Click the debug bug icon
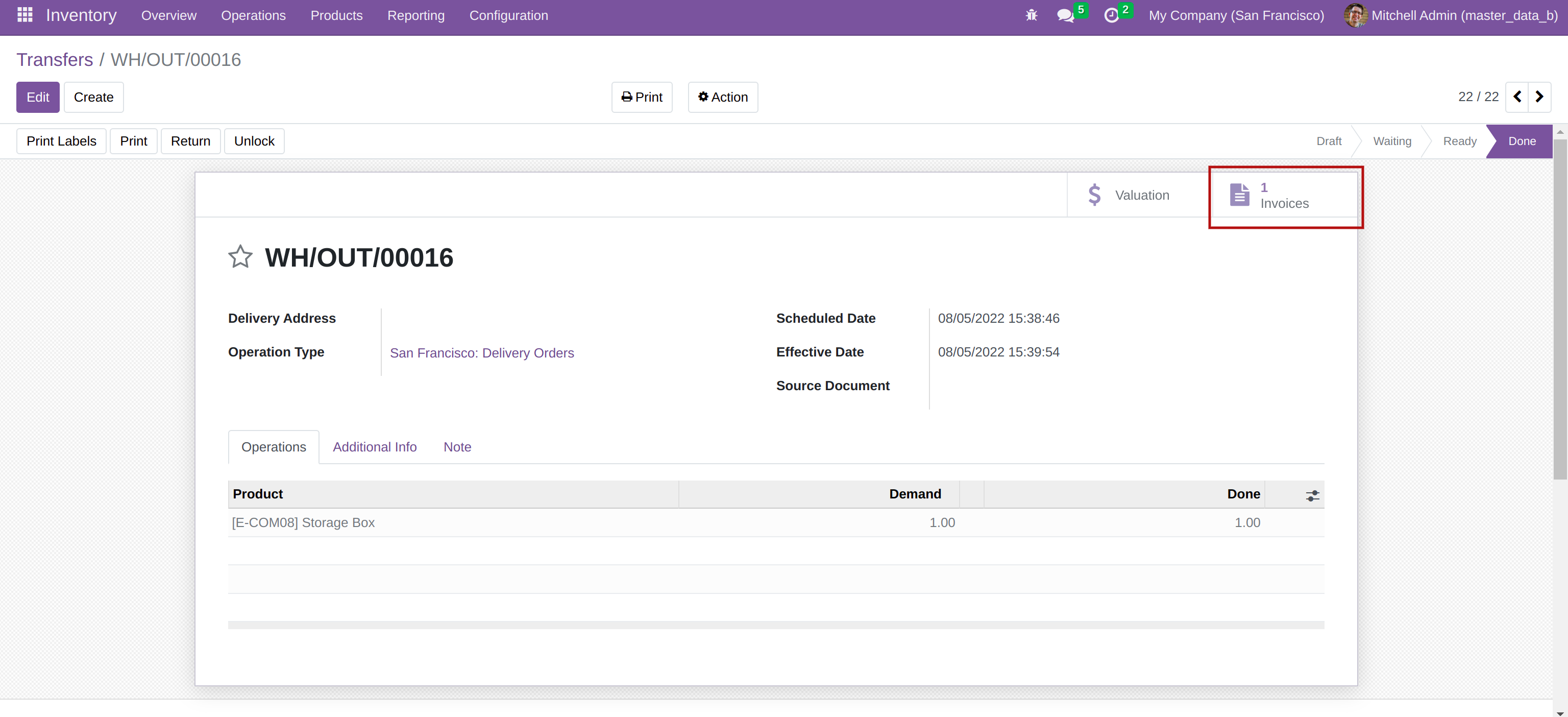The image size is (1568, 717). pyautogui.click(x=1031, y=15)
